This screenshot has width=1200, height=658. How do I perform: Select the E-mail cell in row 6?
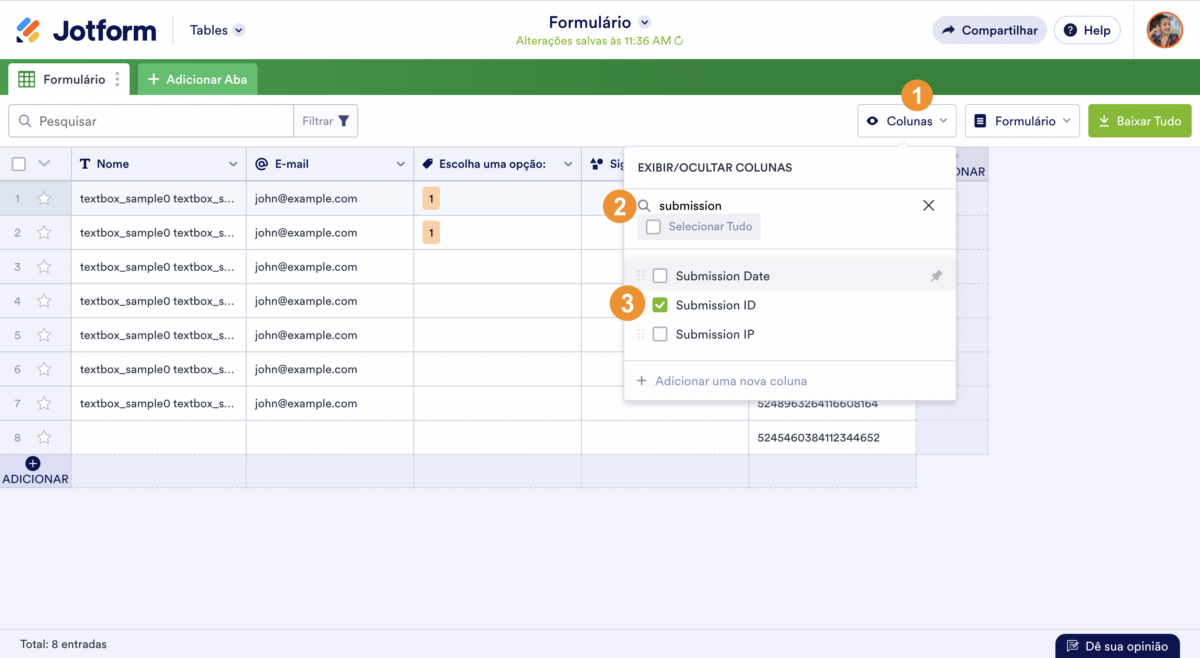click(330, 369)
